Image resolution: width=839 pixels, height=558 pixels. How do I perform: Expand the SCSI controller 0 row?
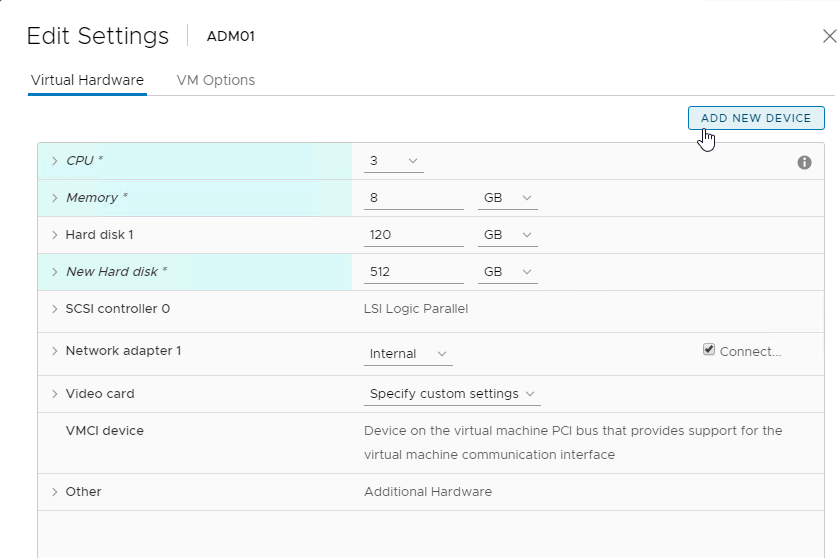point(55,309)
